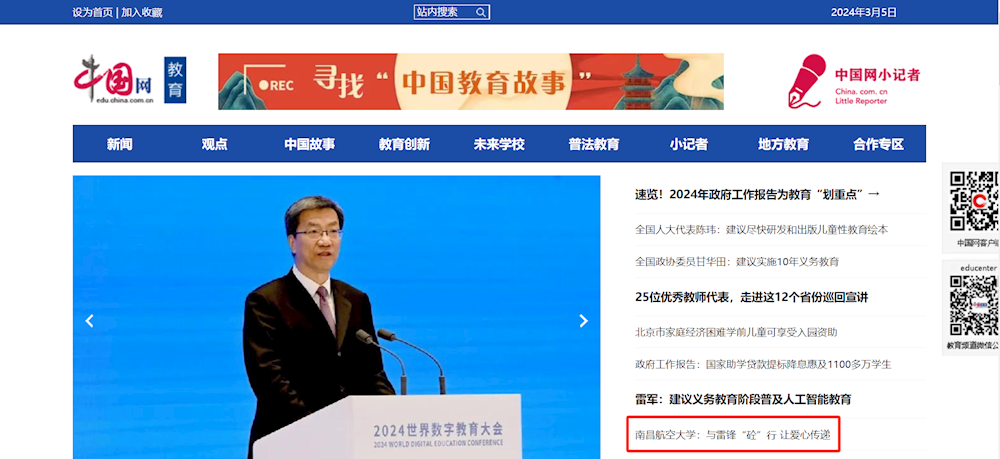
Task: Click the educenter WeChat QR code
Action: (972, 306)
